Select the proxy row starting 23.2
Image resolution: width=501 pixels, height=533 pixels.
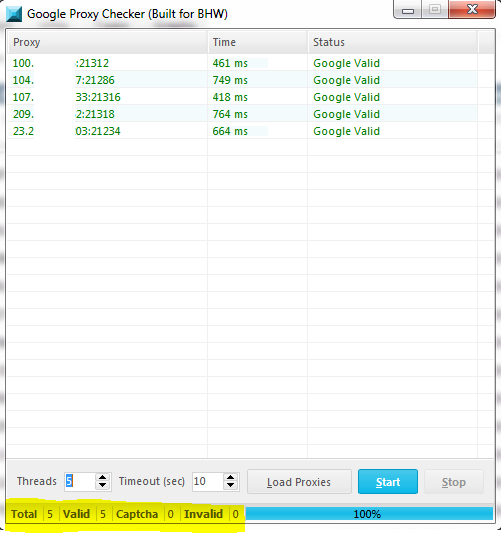click(242, 131)
